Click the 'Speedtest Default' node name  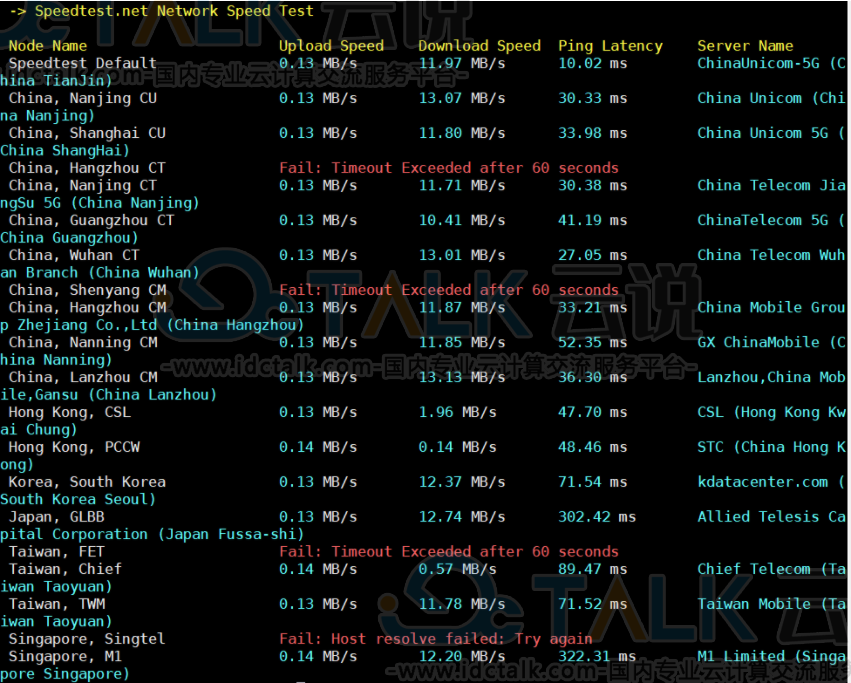pyautogui.click(x=82, y=64)
